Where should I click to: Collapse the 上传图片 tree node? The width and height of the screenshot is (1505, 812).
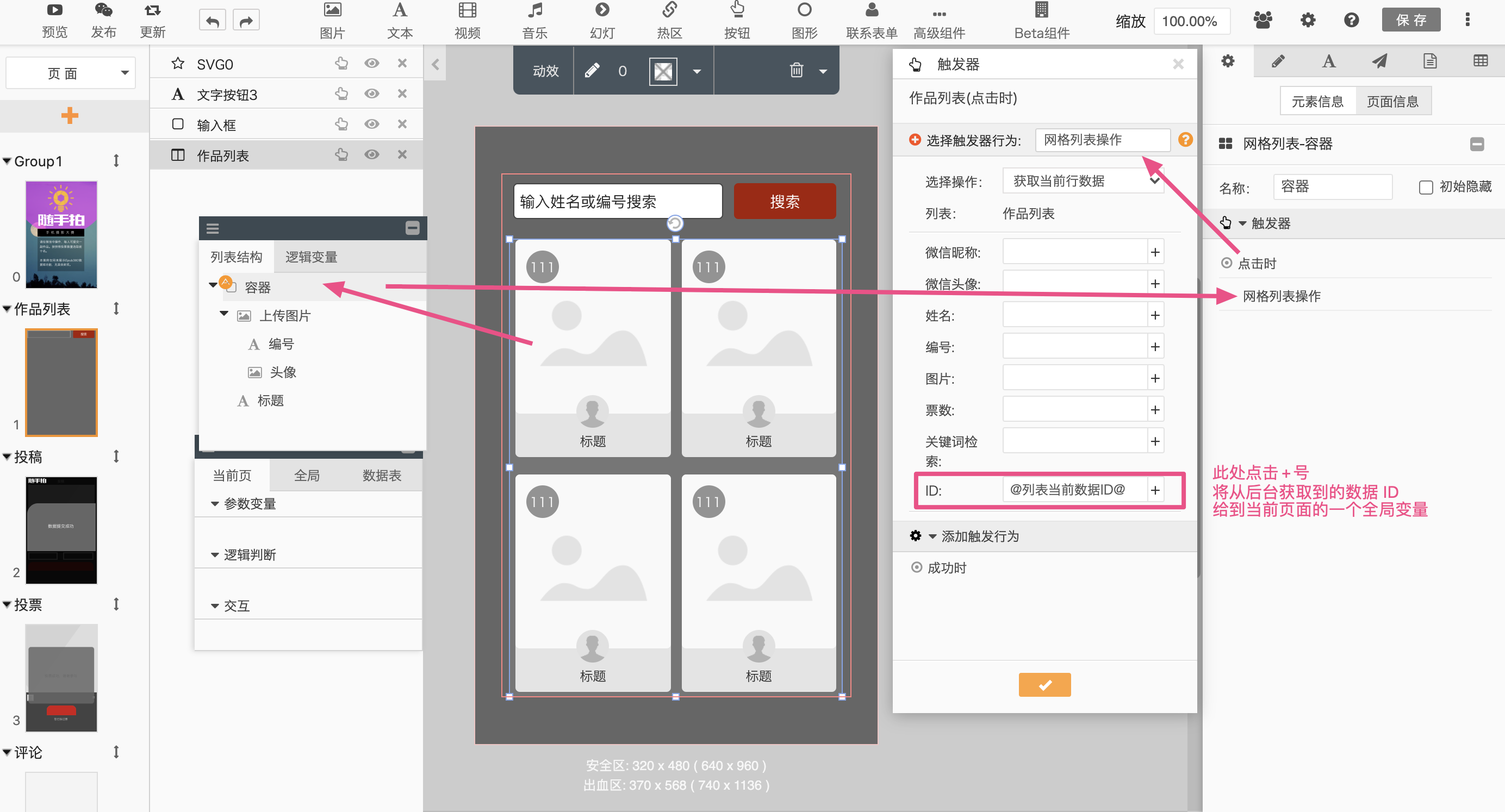224,314
